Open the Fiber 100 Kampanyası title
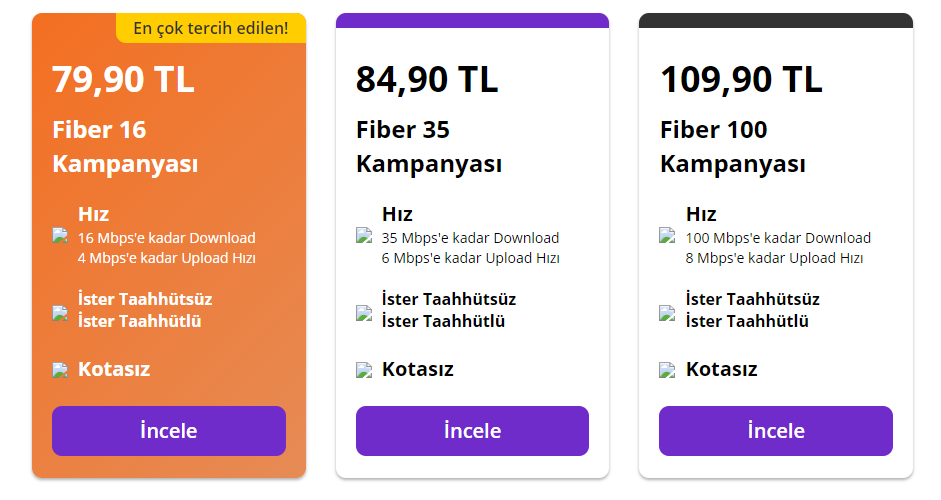 [732, 147]
